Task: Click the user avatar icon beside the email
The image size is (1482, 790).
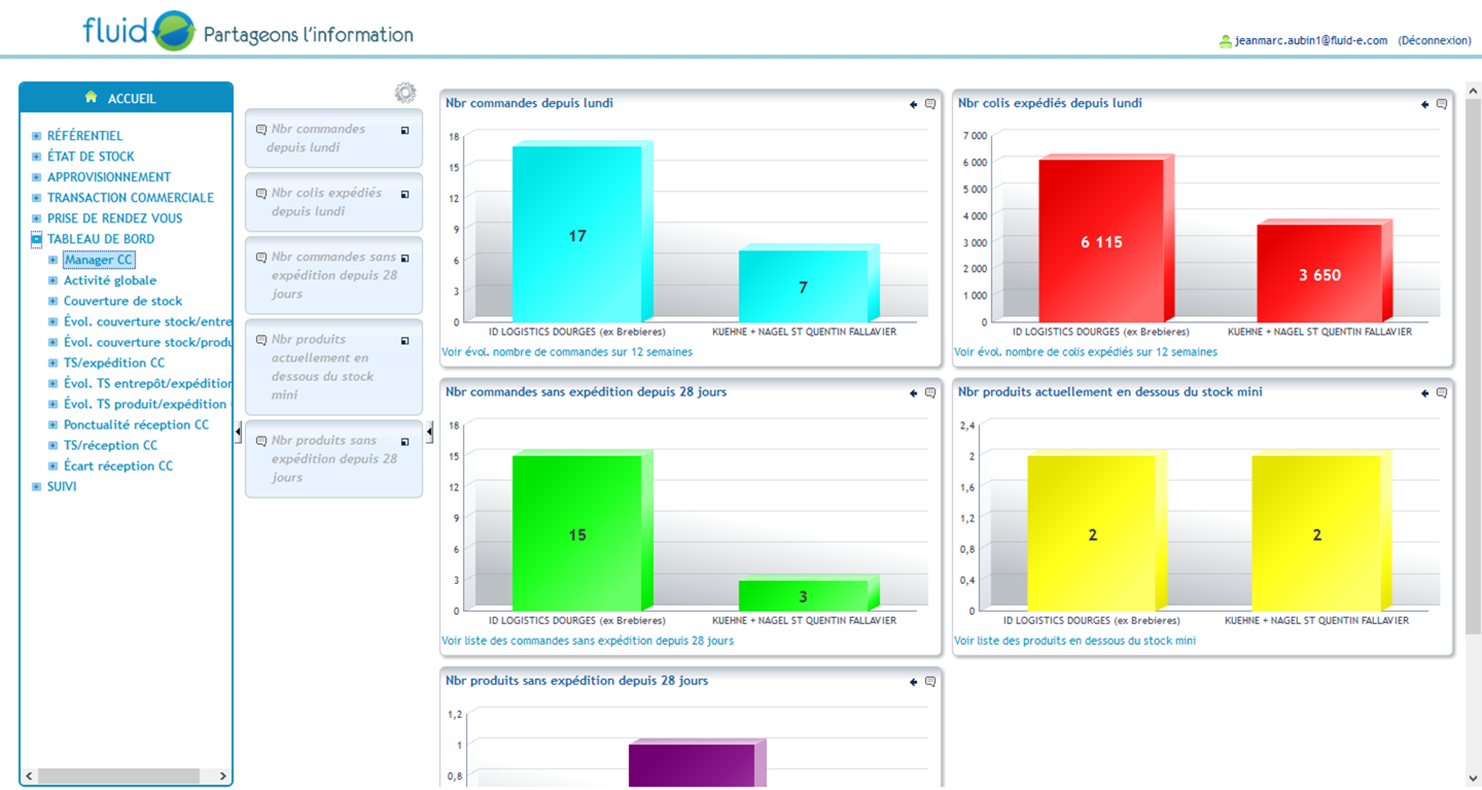Action: [x=1225, y=41]
